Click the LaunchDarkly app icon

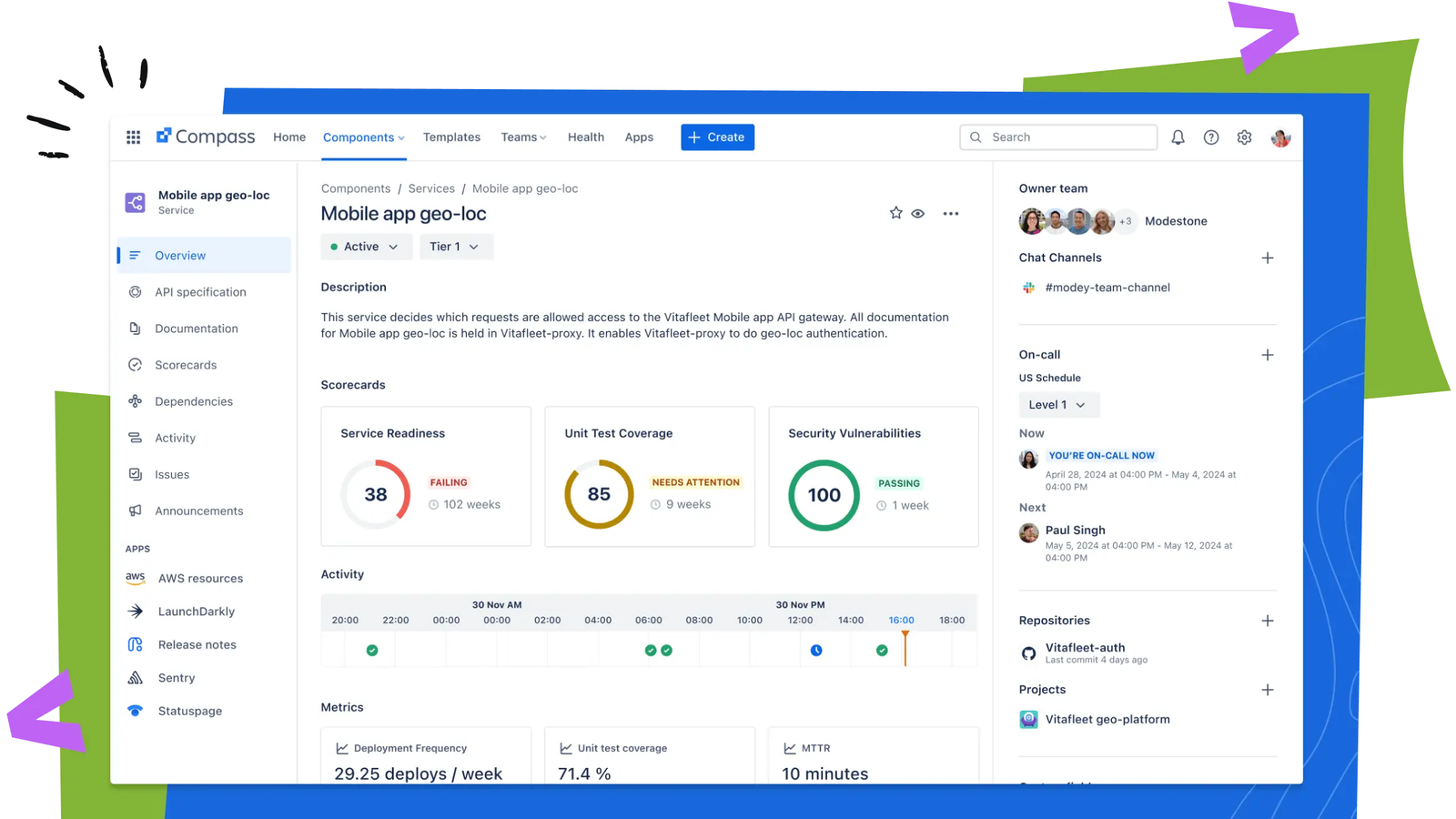[135, 612]
